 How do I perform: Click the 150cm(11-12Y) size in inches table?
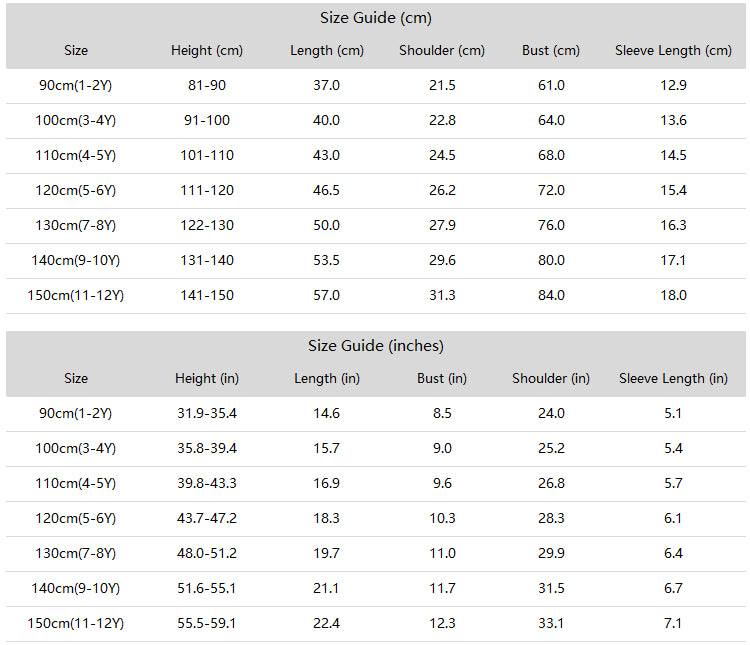click(x=76, y=623)
